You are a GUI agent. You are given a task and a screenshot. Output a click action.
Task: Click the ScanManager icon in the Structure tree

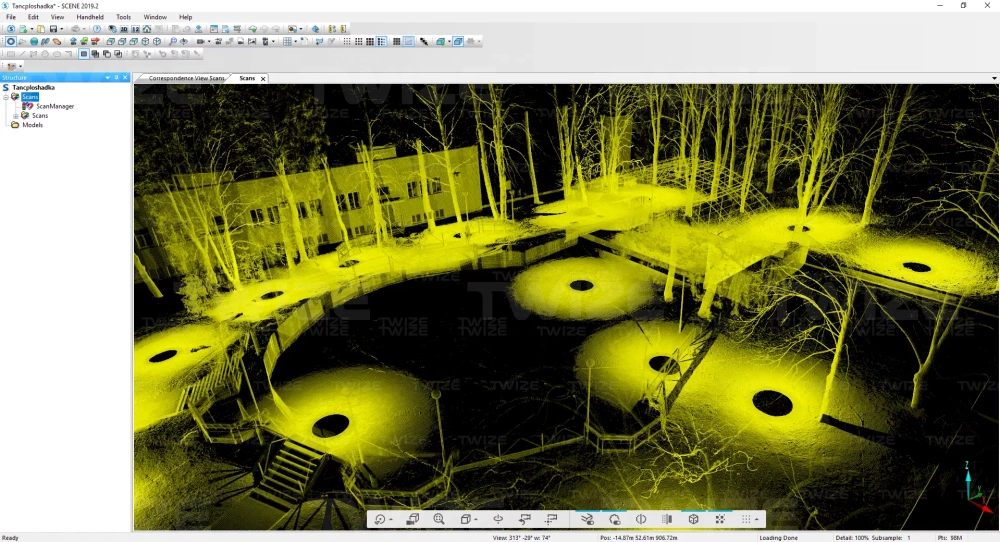28,106
